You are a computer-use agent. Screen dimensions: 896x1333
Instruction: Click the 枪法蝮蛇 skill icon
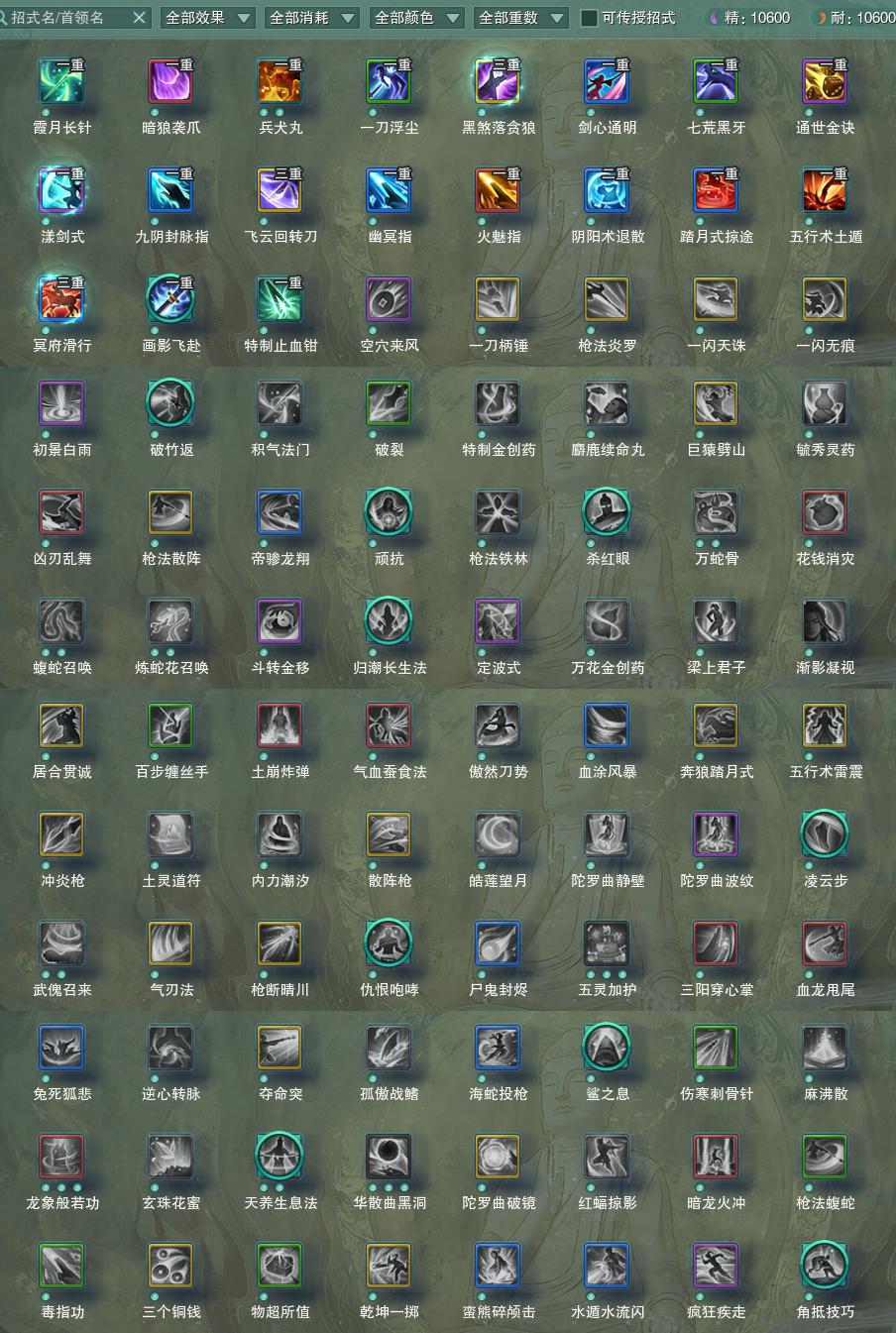tap(825, 1157)
